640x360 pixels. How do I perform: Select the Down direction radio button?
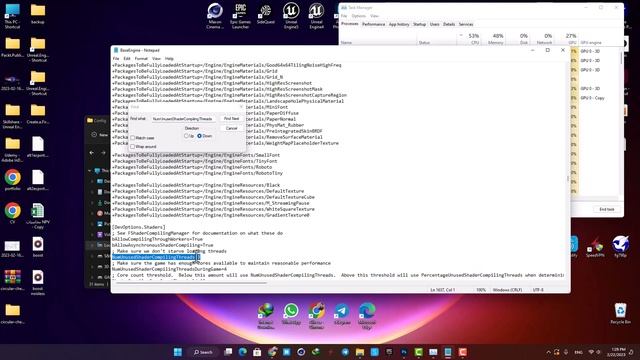[x=200, y=136]
